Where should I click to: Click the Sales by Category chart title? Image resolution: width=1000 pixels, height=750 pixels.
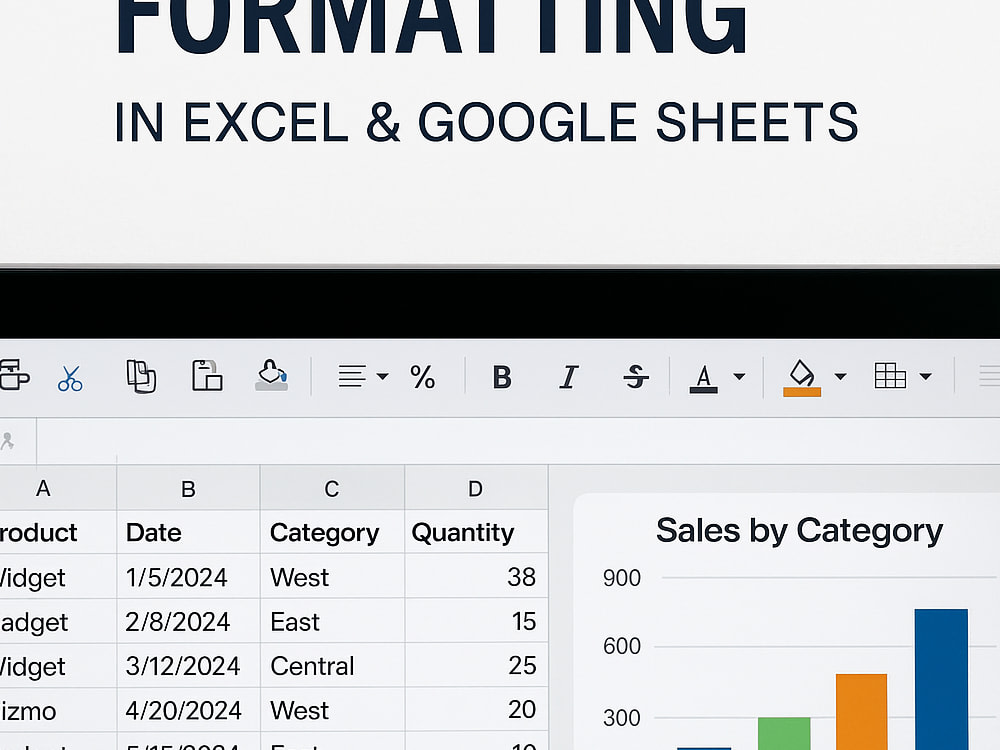tap(799, 531)
